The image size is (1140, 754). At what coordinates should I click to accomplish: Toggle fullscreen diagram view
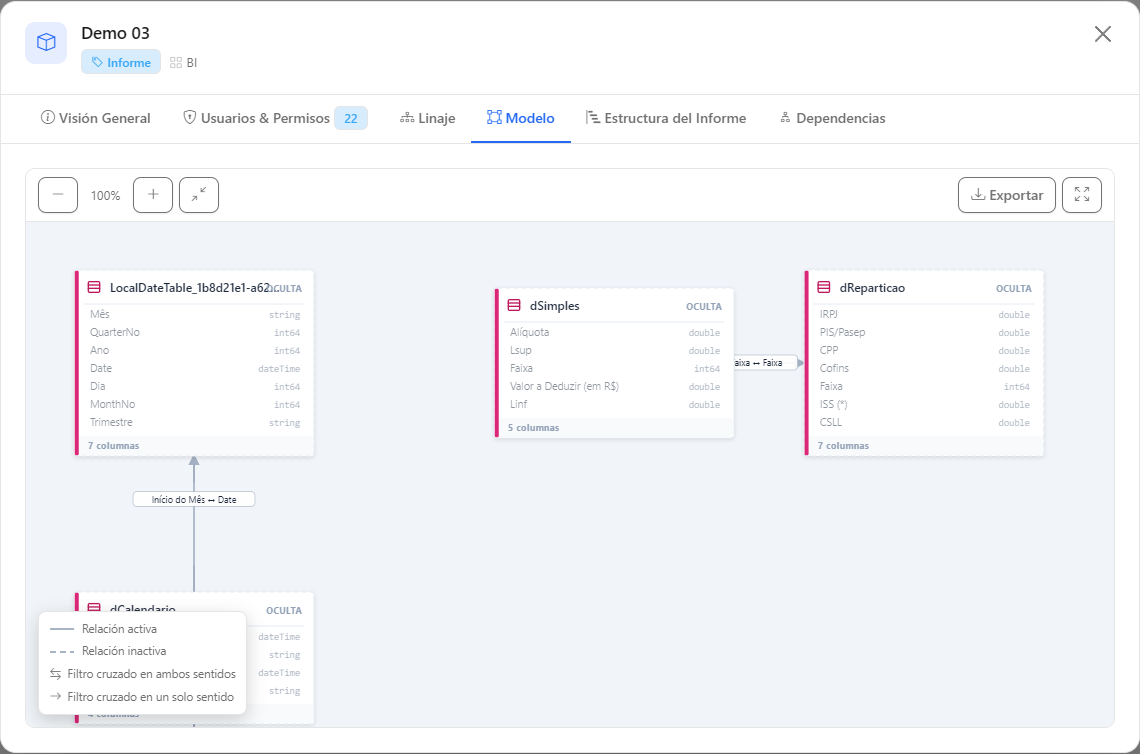(1082, 195)
